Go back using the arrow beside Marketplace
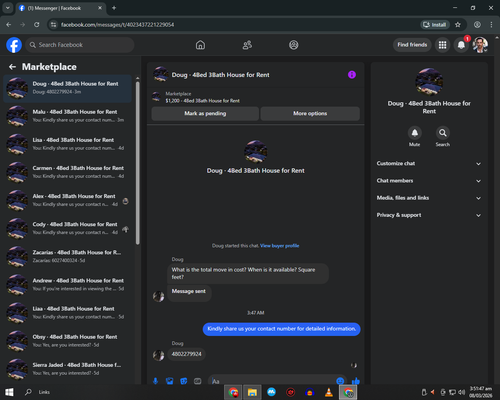Screen dimensions: 500x400 point(12,67)
